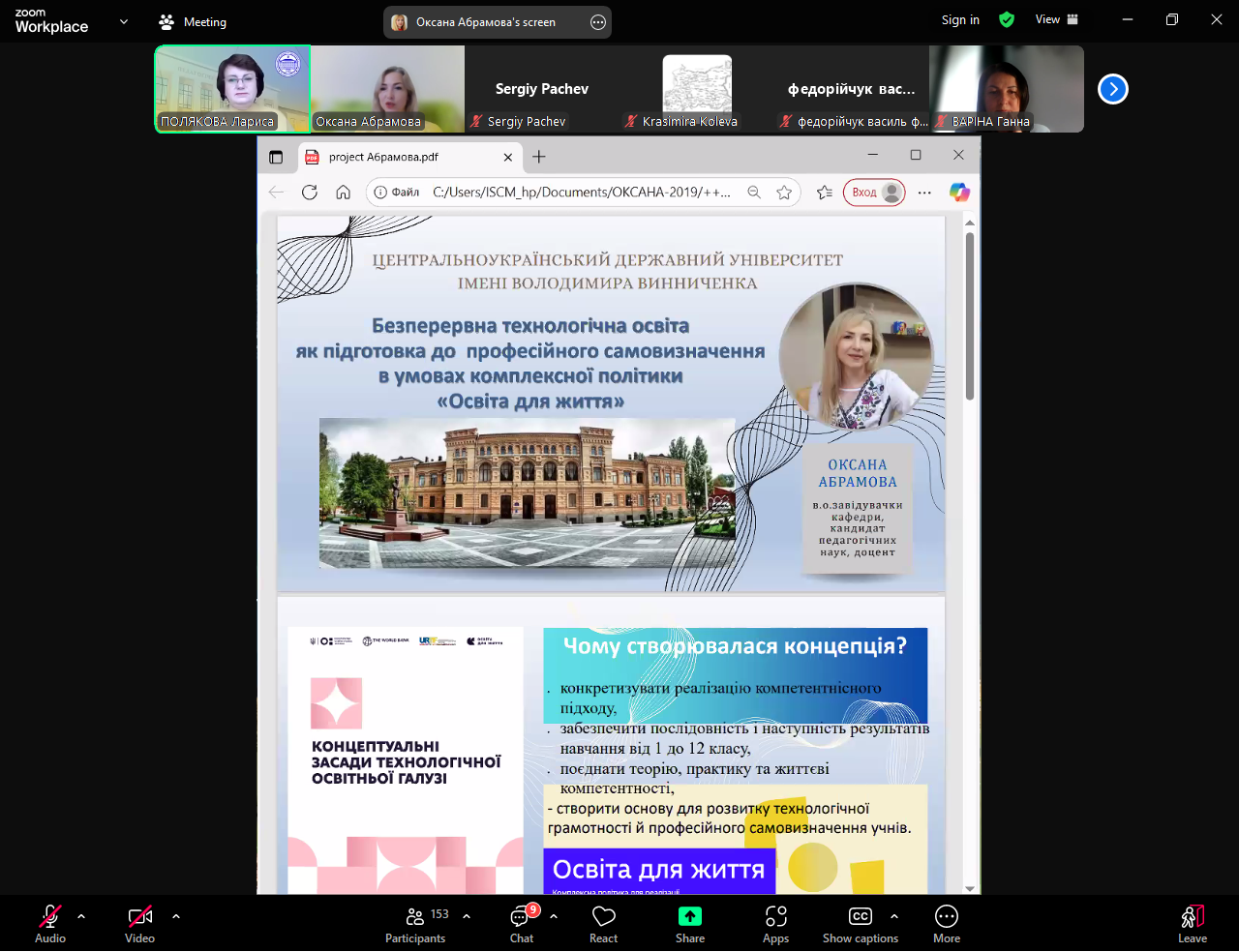The height and width of the screenshot is (952, 1239).
Task: Click the green encryption shield icon
Action: (x=1007, y=19)
